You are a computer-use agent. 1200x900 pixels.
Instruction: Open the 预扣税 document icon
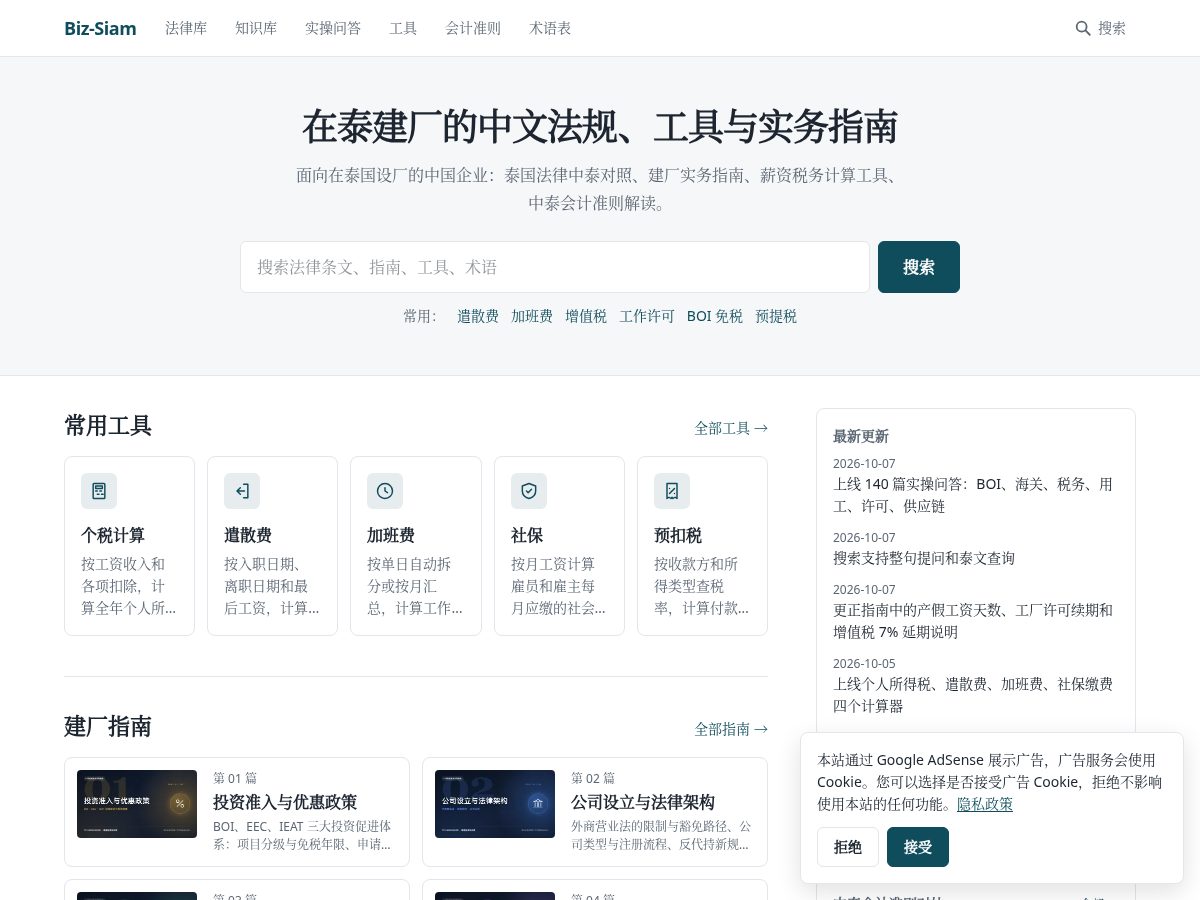pos(672,491)
